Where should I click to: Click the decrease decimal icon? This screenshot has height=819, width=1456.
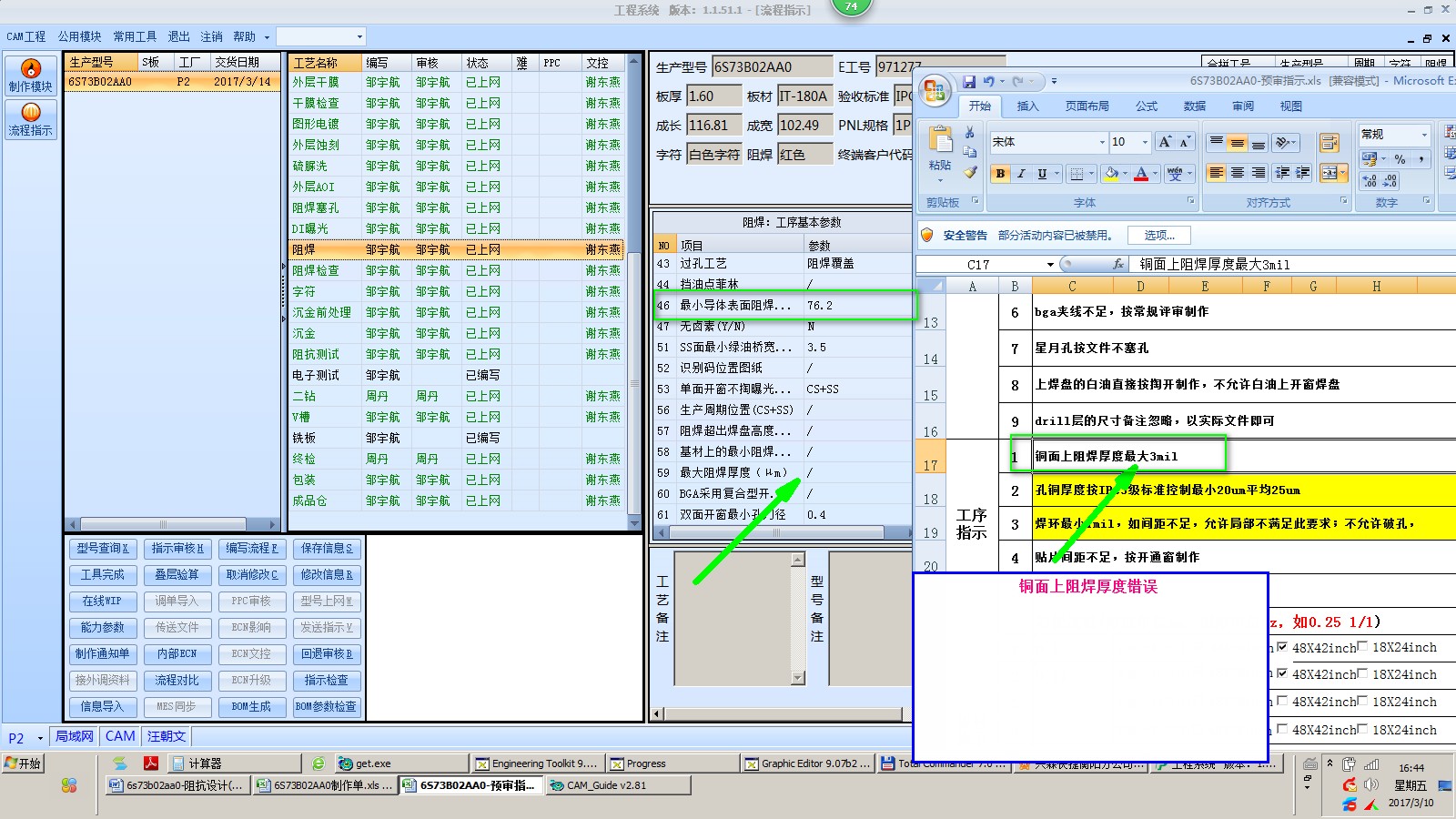point(1390,181)
